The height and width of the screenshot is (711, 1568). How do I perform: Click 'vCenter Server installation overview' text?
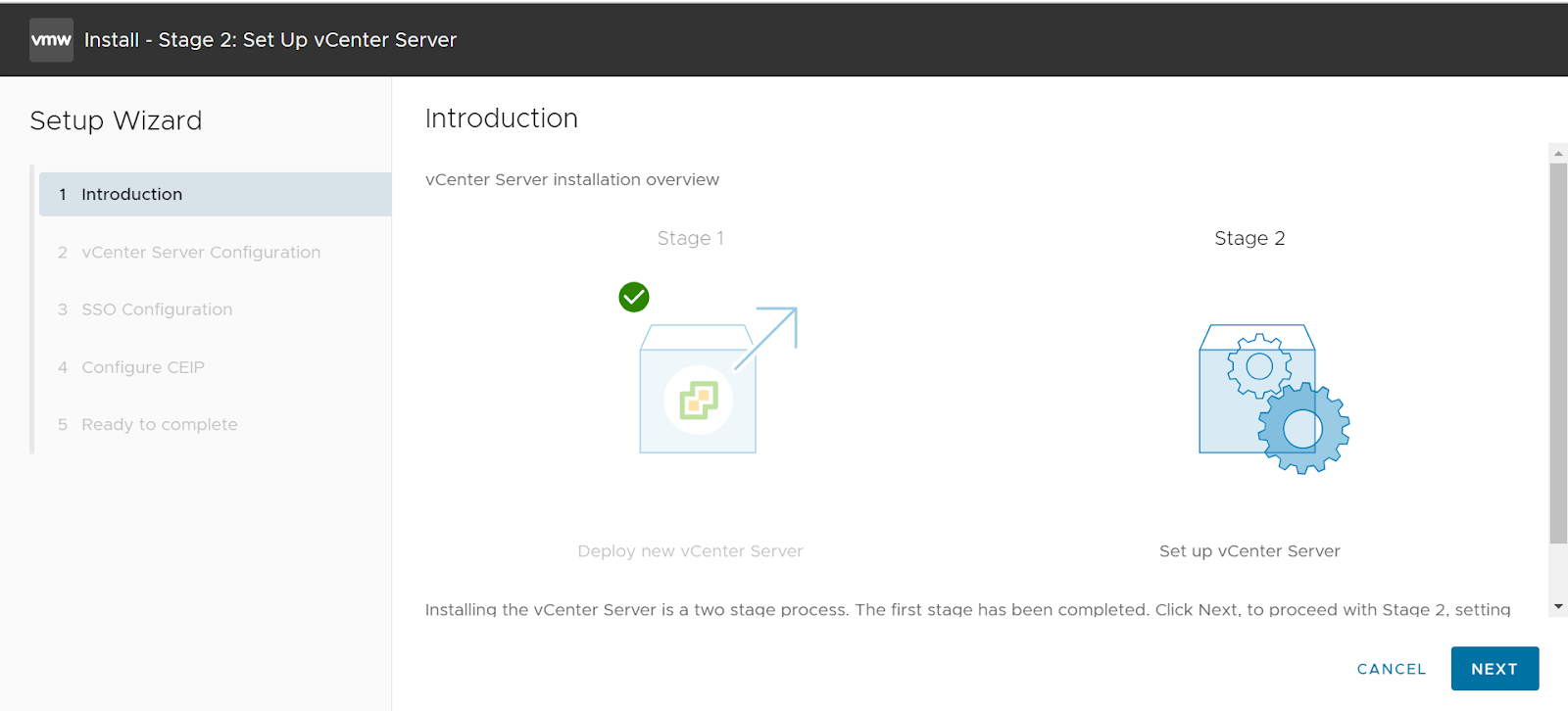tap(572, 179)
